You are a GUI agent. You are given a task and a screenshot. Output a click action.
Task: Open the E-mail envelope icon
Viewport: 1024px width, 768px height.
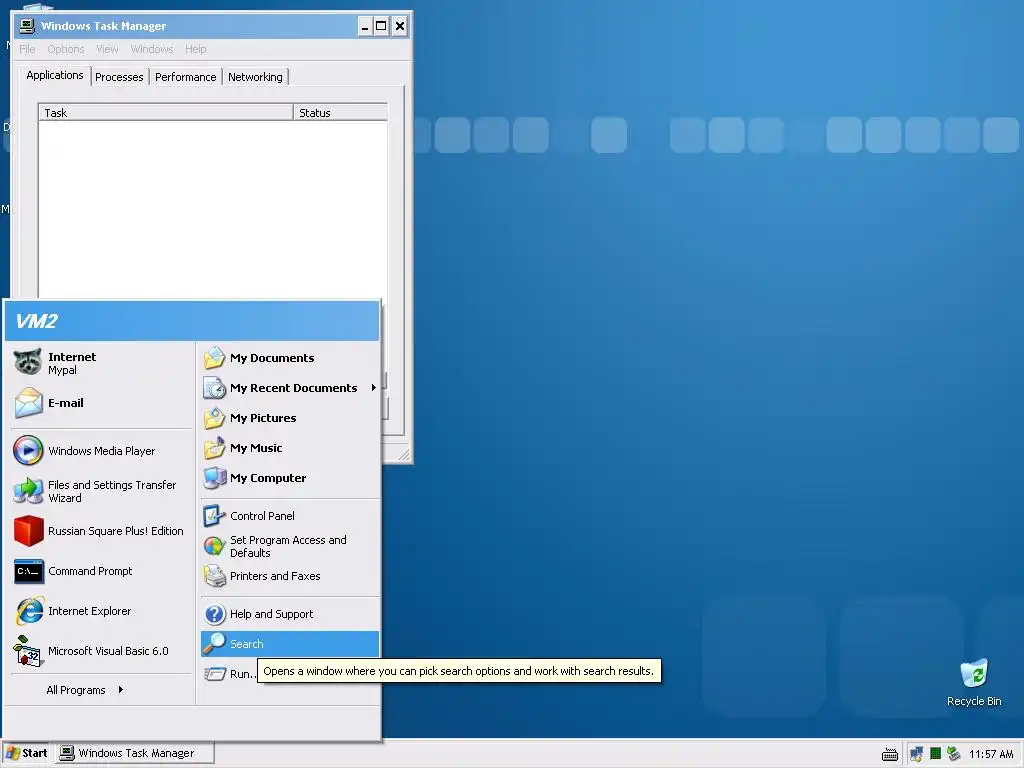(28, 402)
